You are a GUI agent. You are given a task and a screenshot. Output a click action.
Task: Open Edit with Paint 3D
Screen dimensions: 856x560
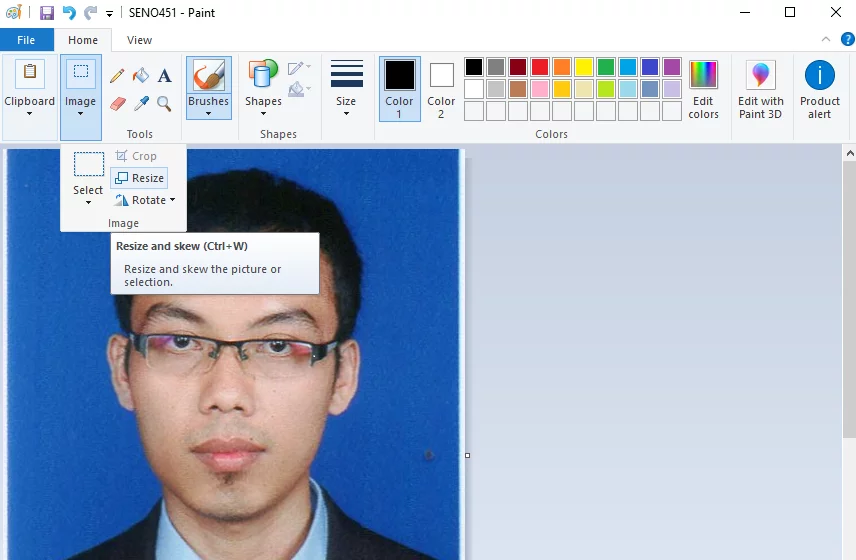coord(761,89)
